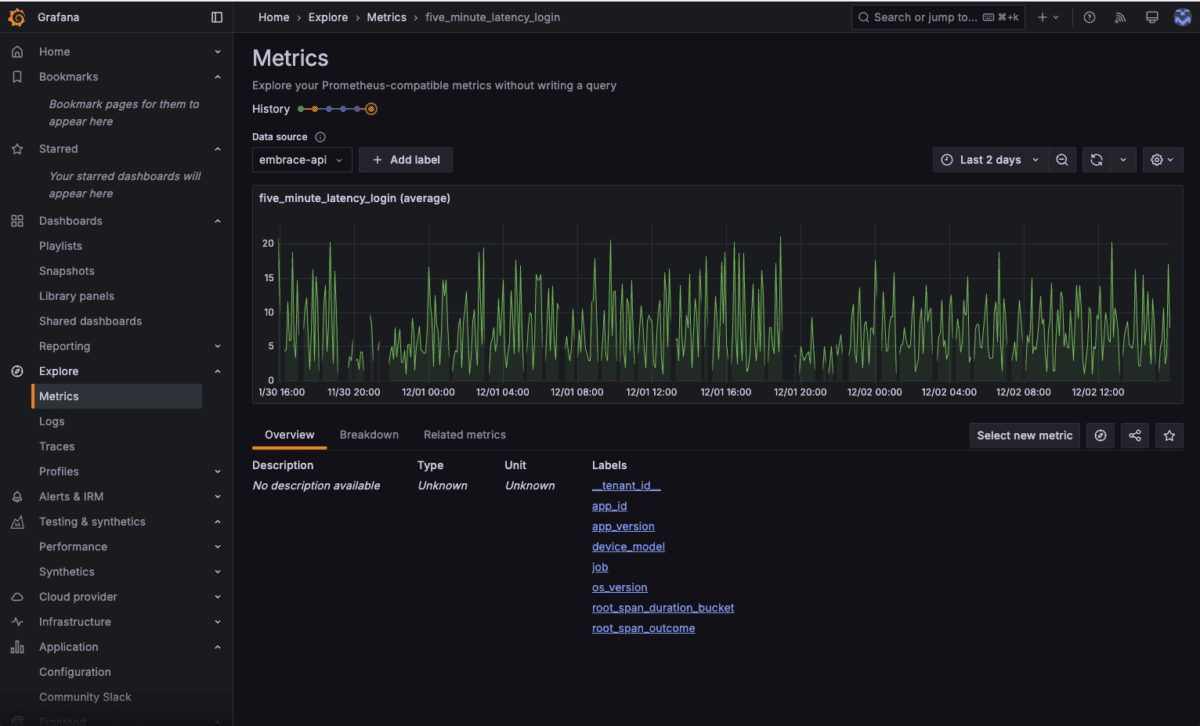Open the embrace-api data source dropdown
Screen dimensions: 1200x726
pos(302,160)
